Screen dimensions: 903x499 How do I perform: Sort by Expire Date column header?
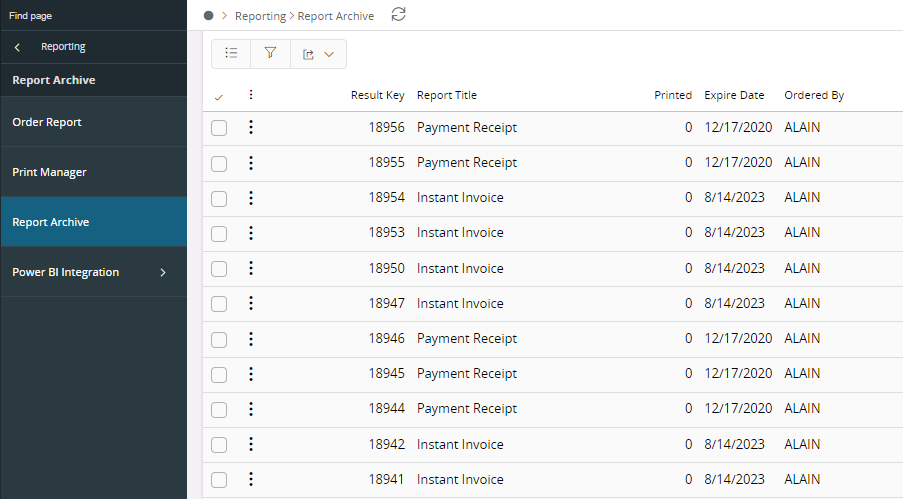[x=734, y=95]
